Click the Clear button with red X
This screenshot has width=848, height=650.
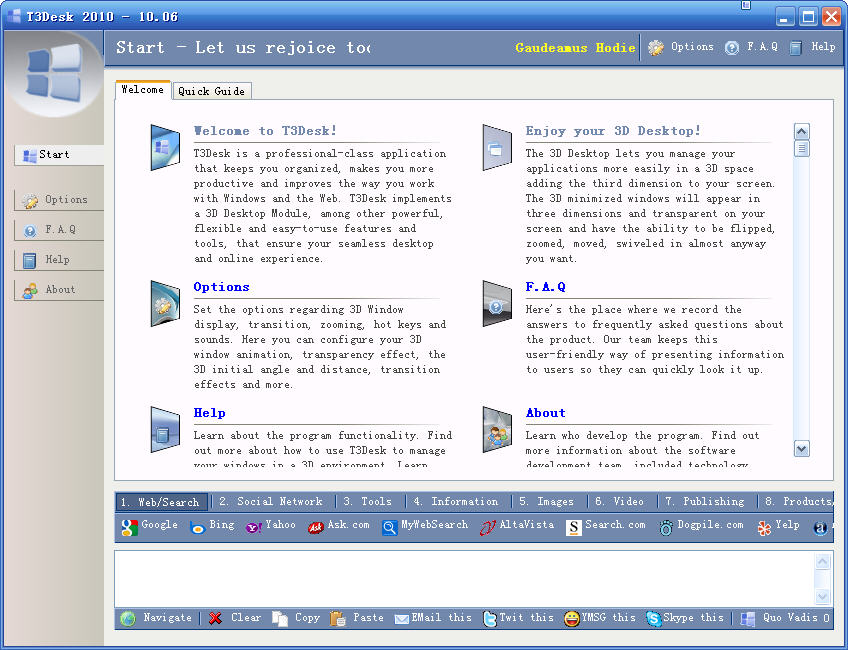pyautogui.click(x=235, y=618)
